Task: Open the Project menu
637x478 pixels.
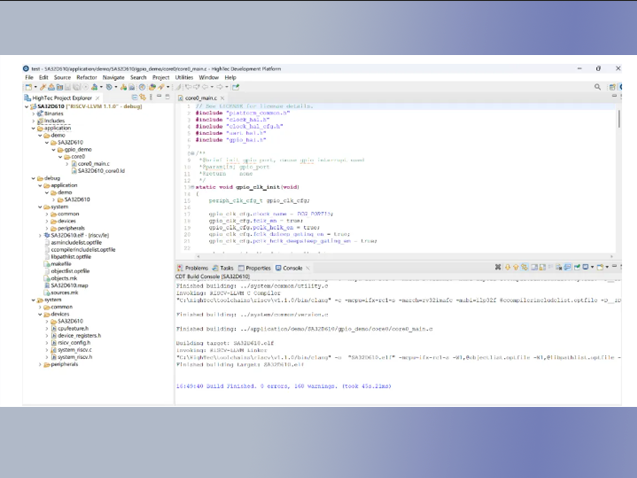Action: (161, 78)
